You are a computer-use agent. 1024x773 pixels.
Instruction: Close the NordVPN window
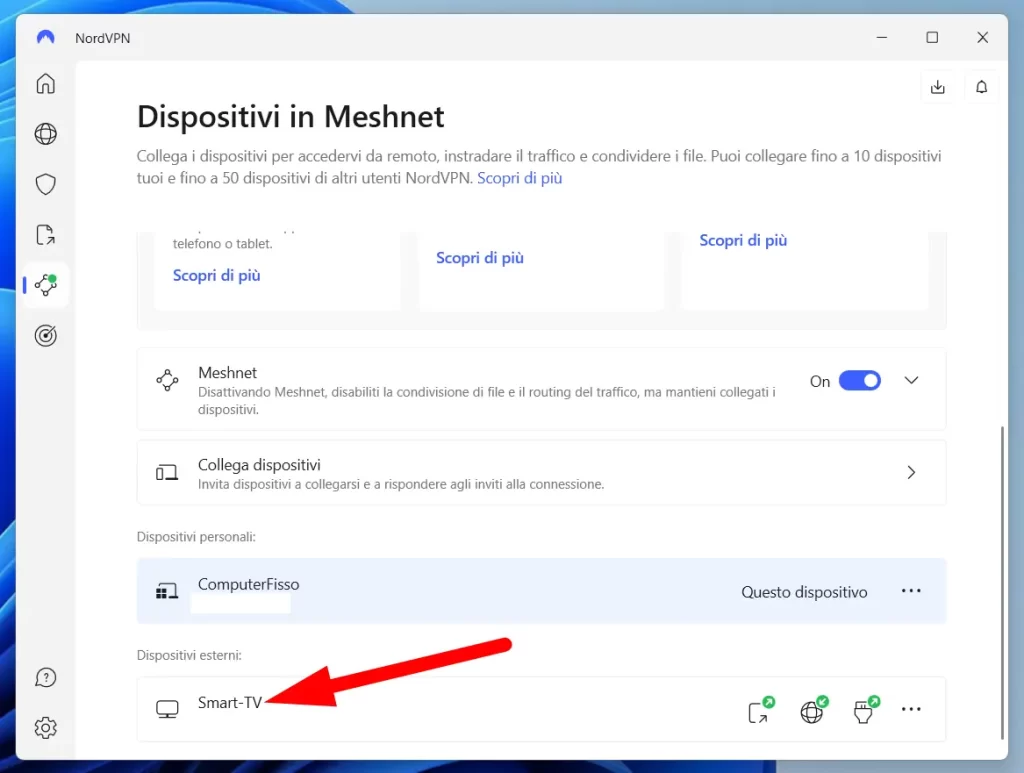983,37
